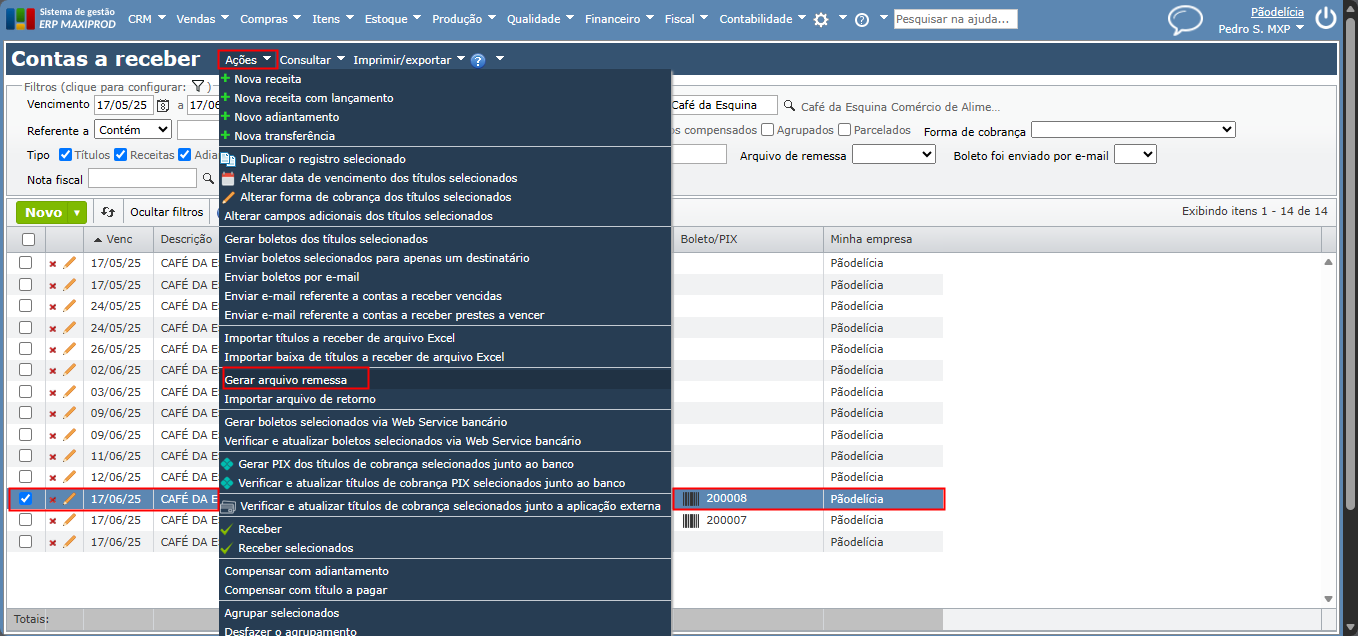Toggle the Parcelados checkbox

coord(844,130)
